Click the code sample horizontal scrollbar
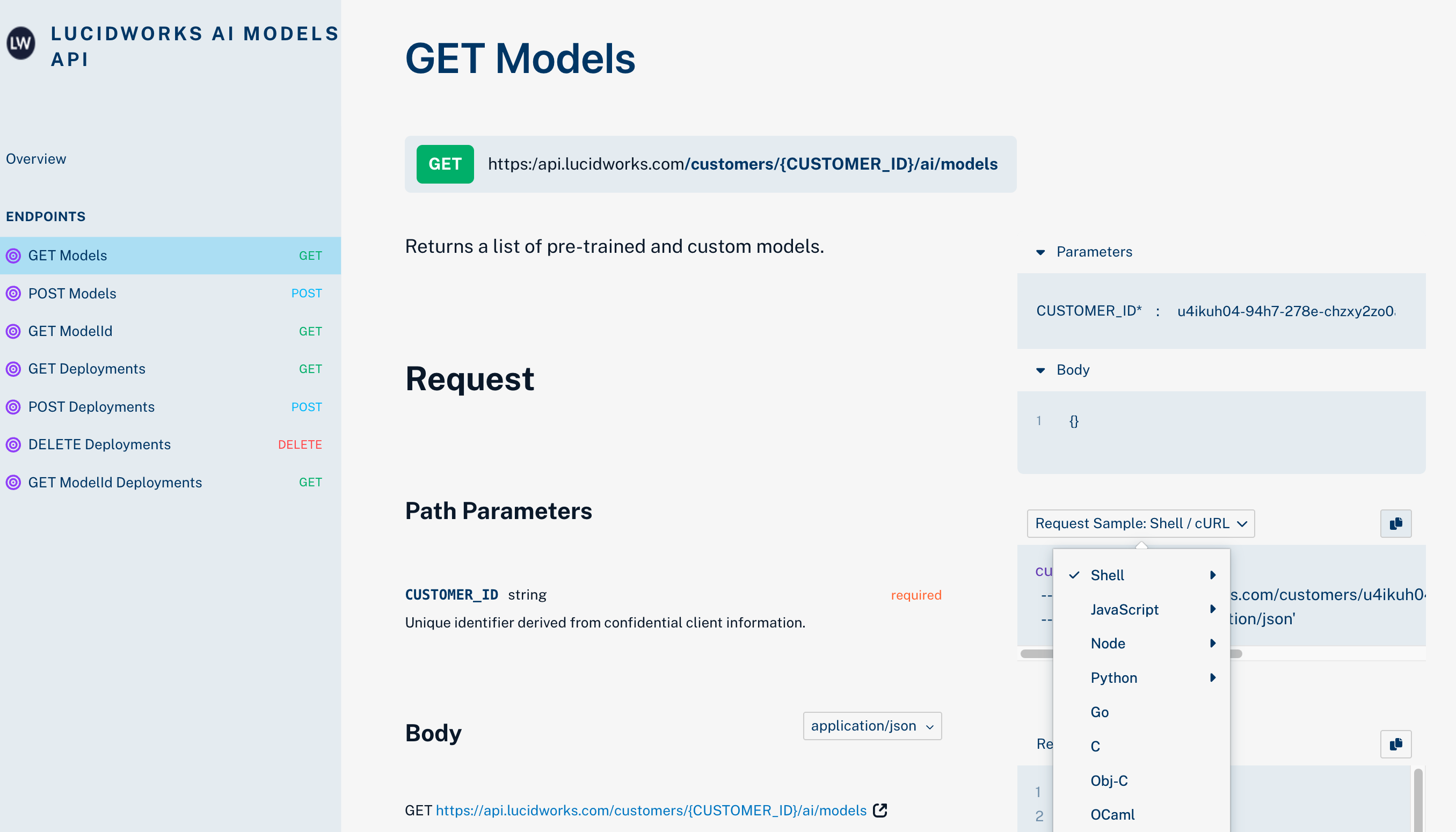This screenshot has width=1456, height=832. 1131,654
